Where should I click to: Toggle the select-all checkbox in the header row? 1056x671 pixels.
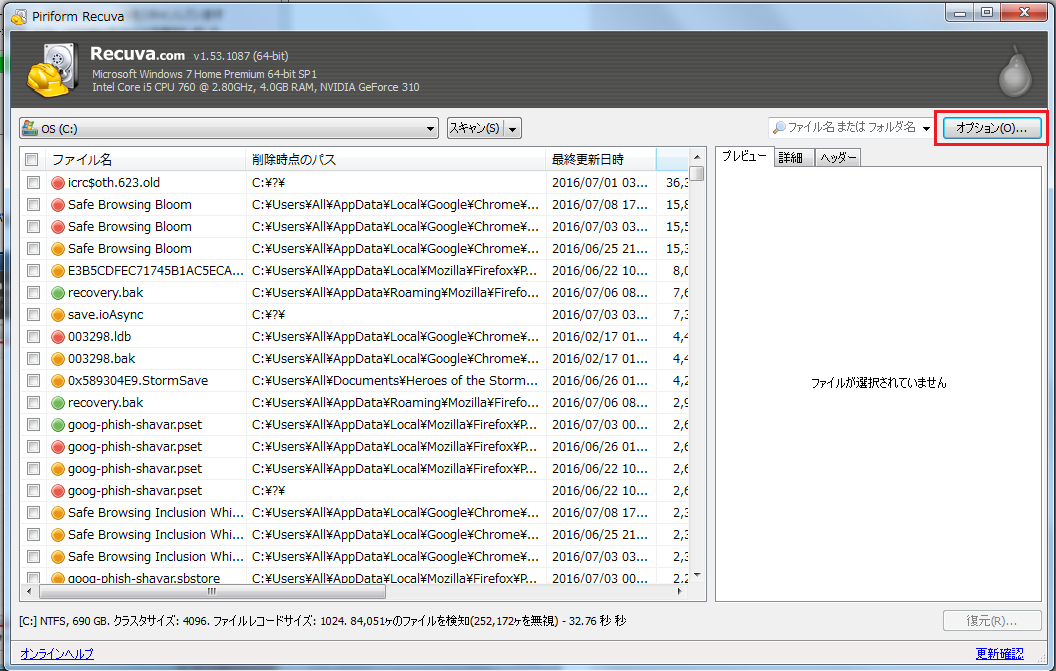click(32, 160)
